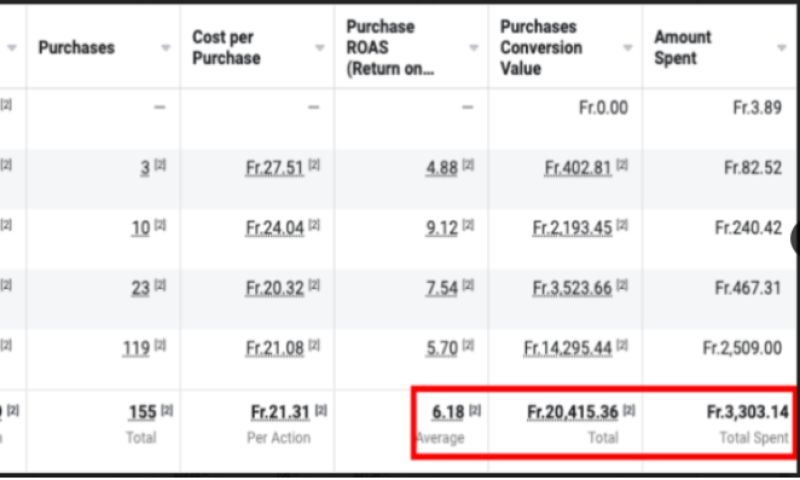Click footnote icon beside Fr.3,523.66

(623, 288)
